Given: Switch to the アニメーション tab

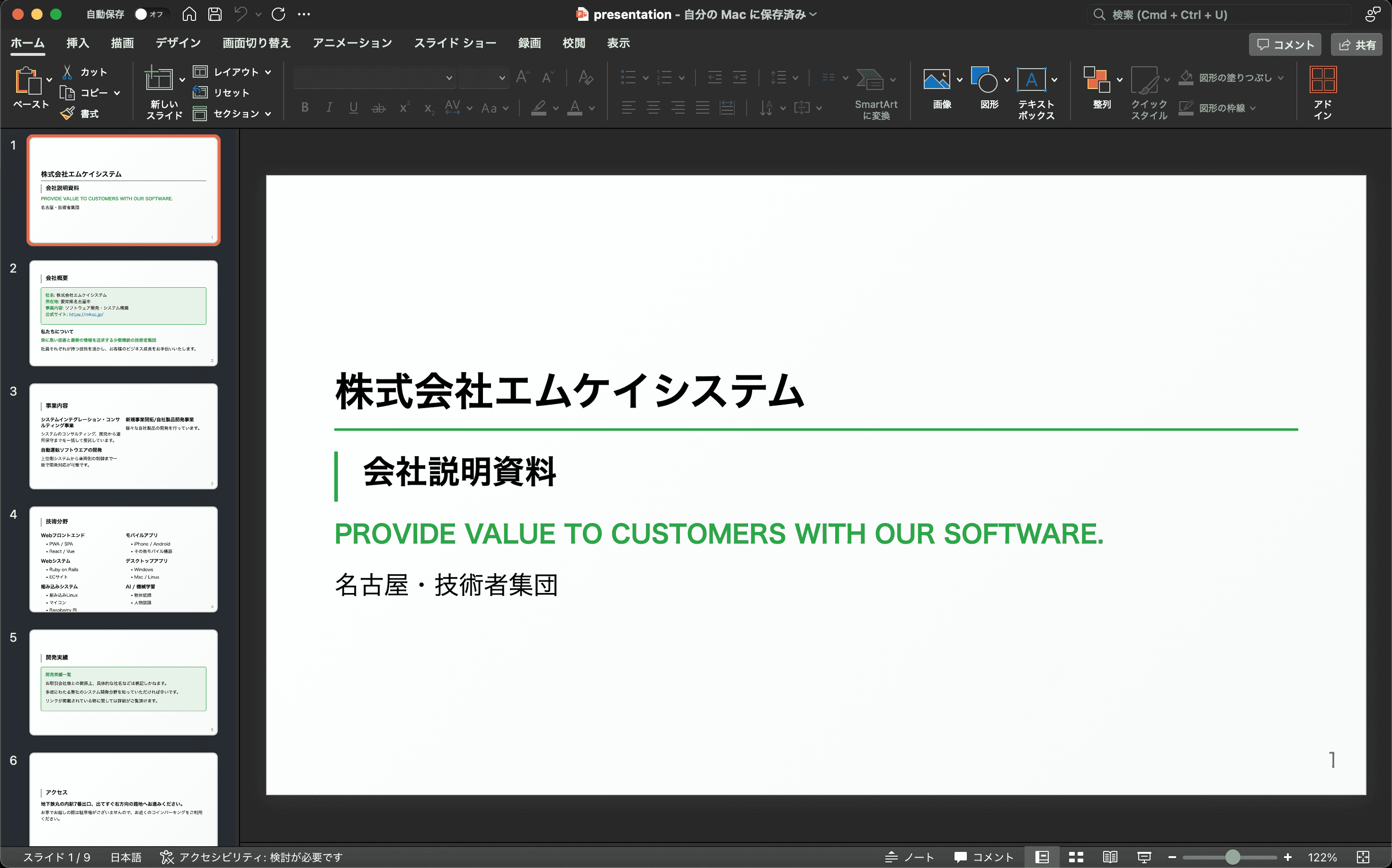Looking at the screenshot, I should pos(352,43).
